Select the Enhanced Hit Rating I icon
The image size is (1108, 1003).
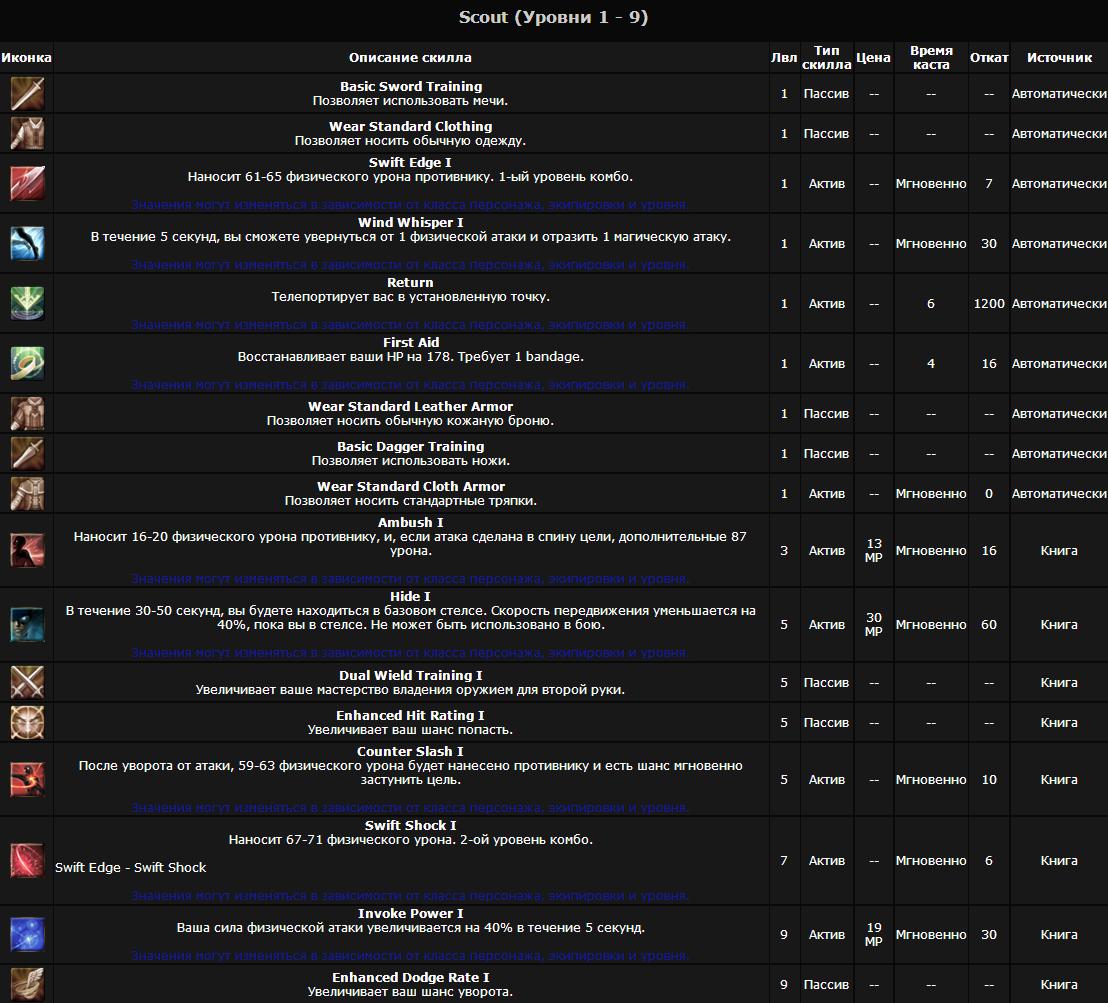(27, 722)
